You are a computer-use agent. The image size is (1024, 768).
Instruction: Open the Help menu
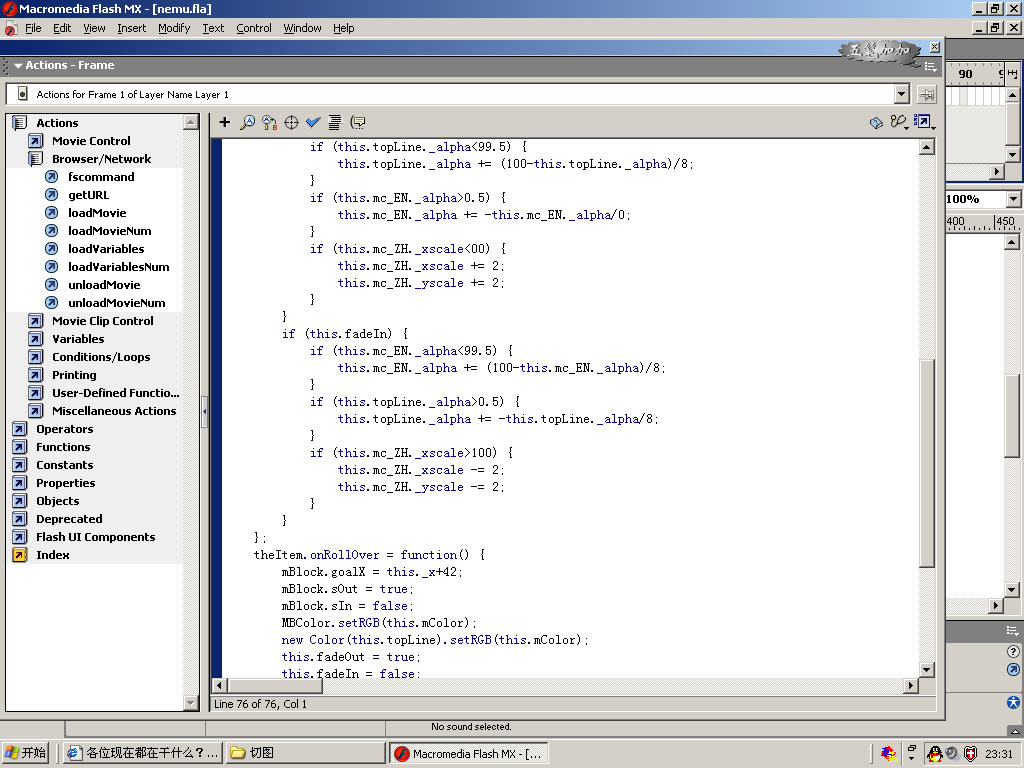(344, 28)
